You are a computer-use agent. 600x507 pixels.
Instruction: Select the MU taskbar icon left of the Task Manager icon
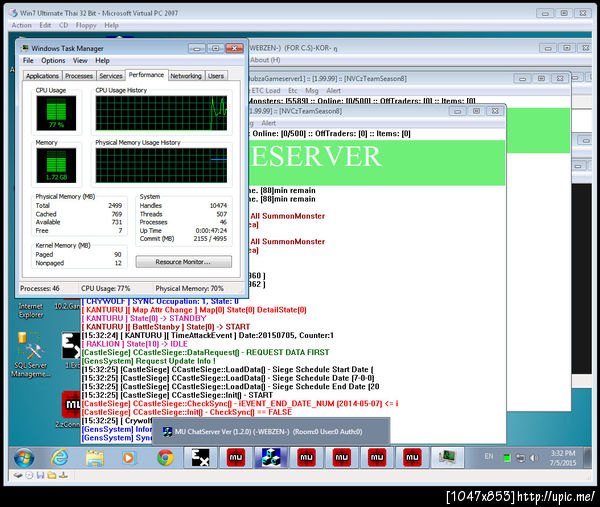pos(412,458)
